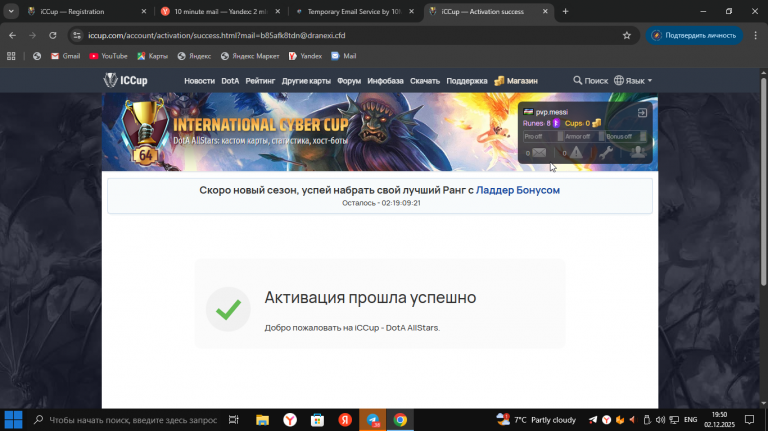Open account settings wrench icon
Image resolution: width=768 pixels, height=431 pixels.
coord(606,153)
